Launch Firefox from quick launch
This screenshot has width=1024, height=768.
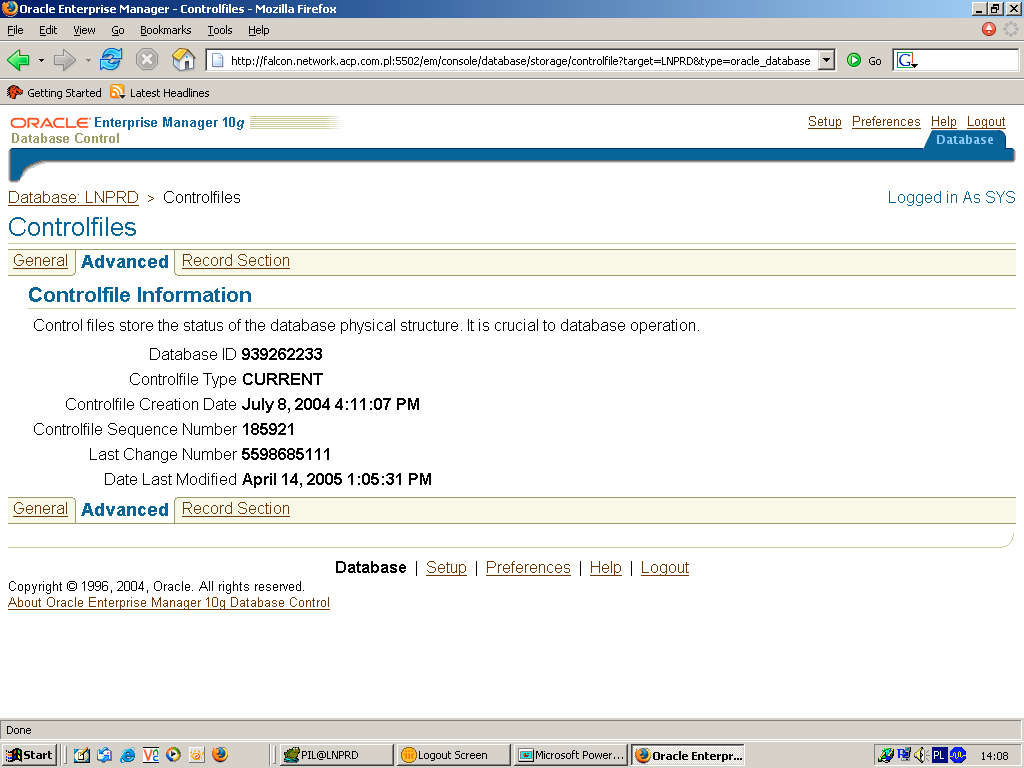pyautogui.click(x=220, y=755)
